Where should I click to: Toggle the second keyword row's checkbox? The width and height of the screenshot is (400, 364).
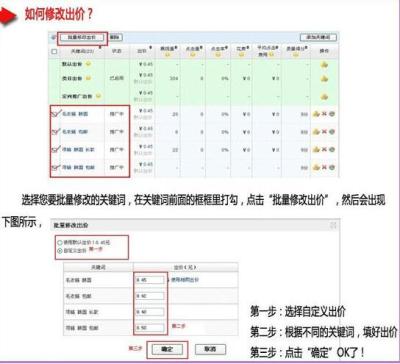tap(55, 132)
